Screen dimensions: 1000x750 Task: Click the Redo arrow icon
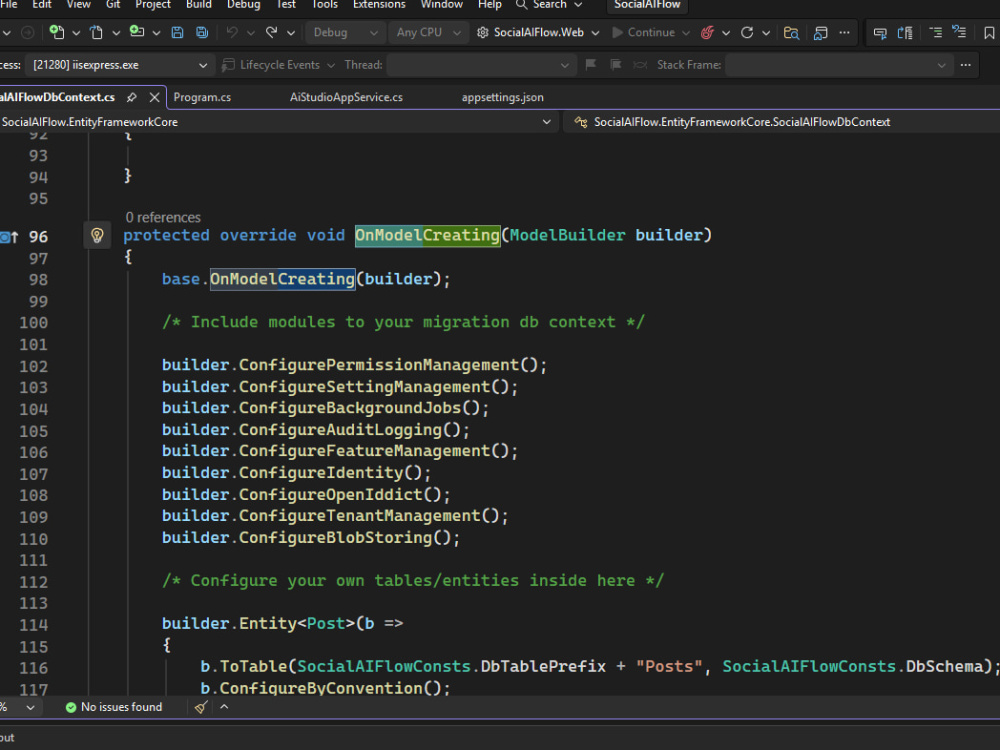(x=272, y=33)
